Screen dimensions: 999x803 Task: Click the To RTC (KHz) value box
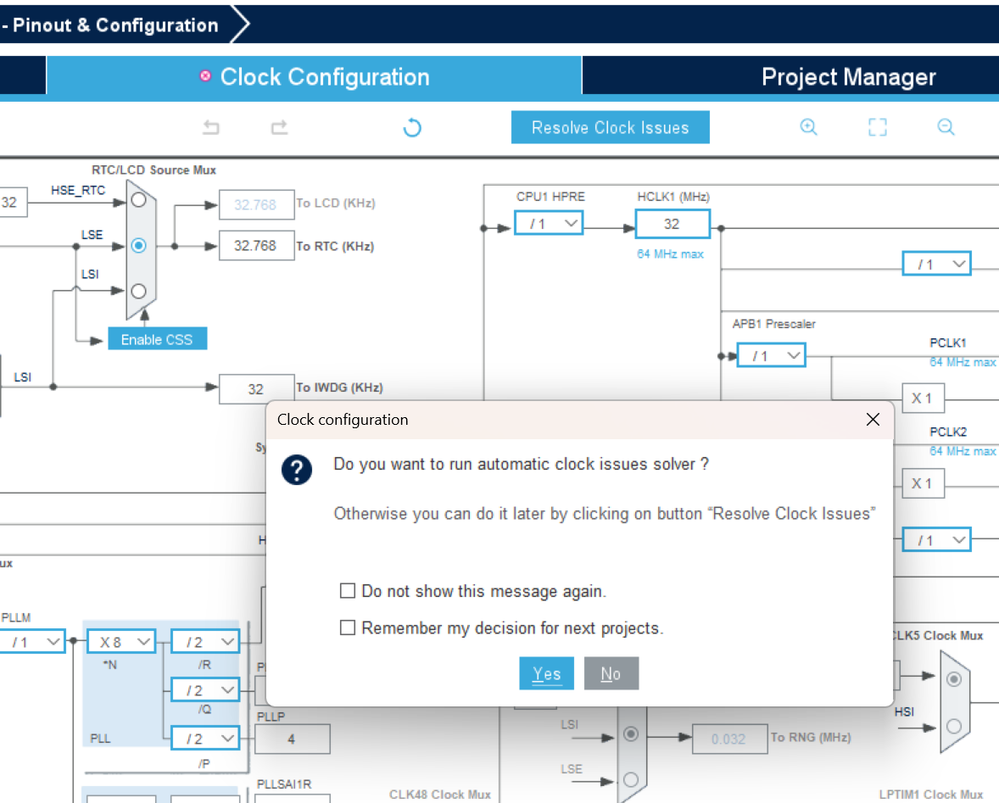coord(257,245)
